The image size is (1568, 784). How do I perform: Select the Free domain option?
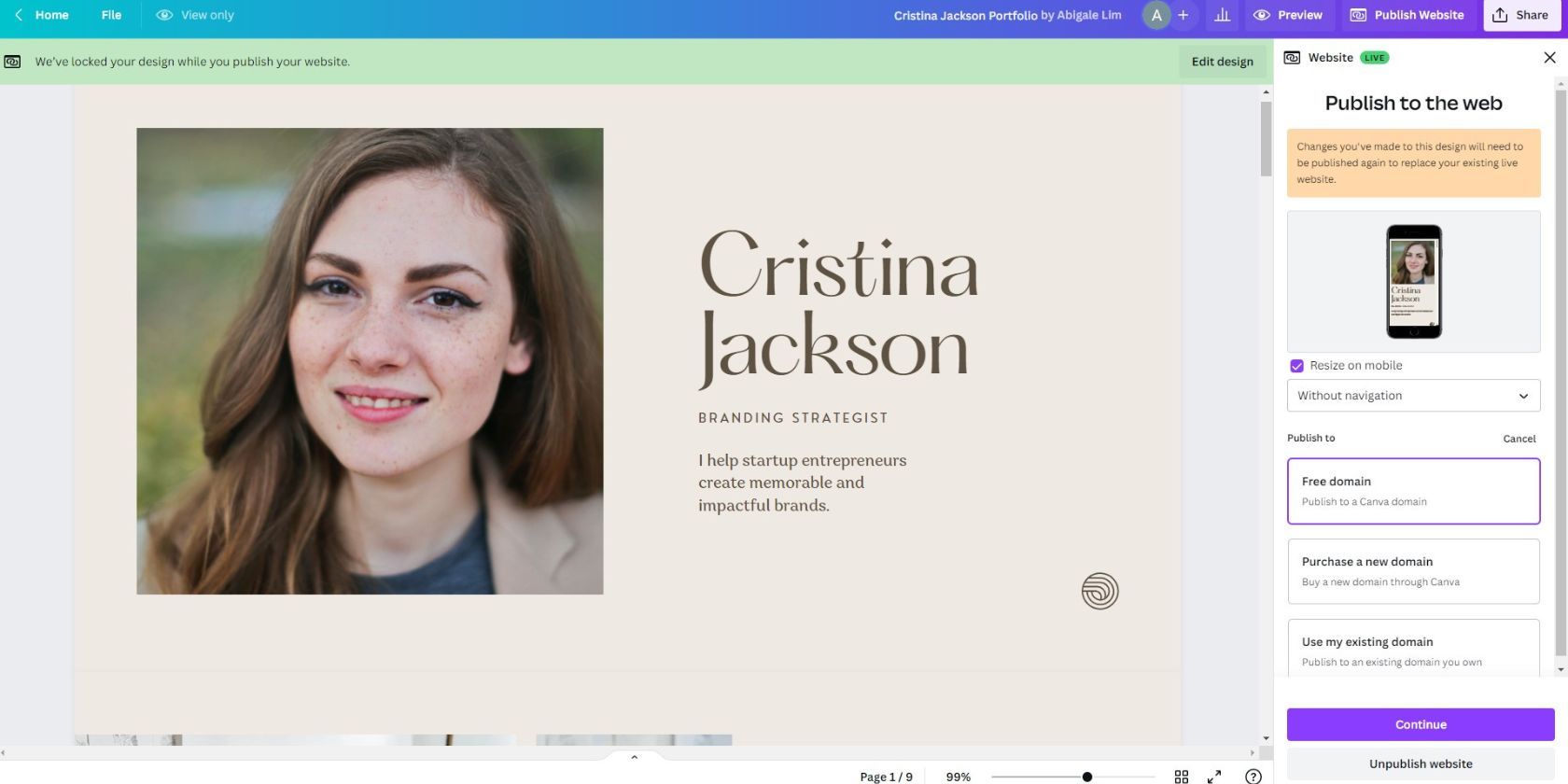coord(1413,491)
